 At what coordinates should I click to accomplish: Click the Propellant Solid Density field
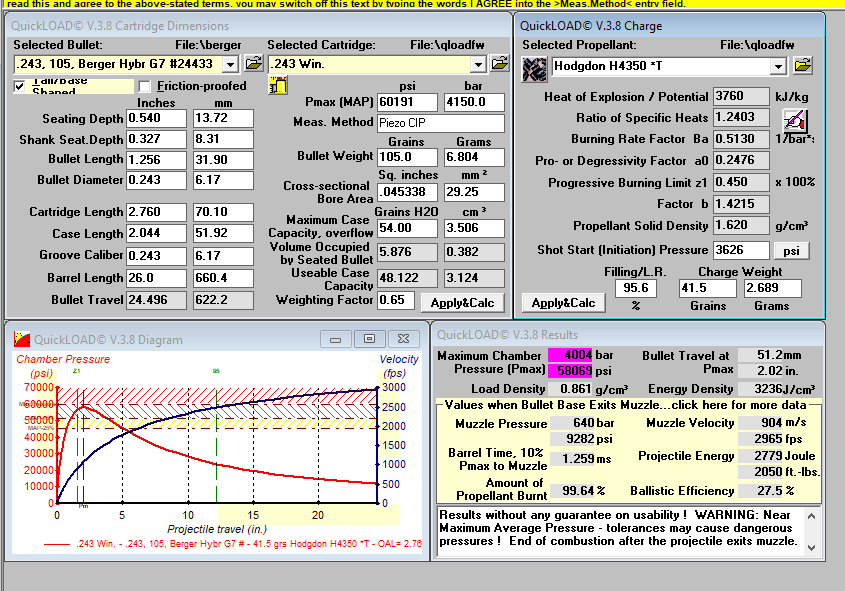point(741,225)
